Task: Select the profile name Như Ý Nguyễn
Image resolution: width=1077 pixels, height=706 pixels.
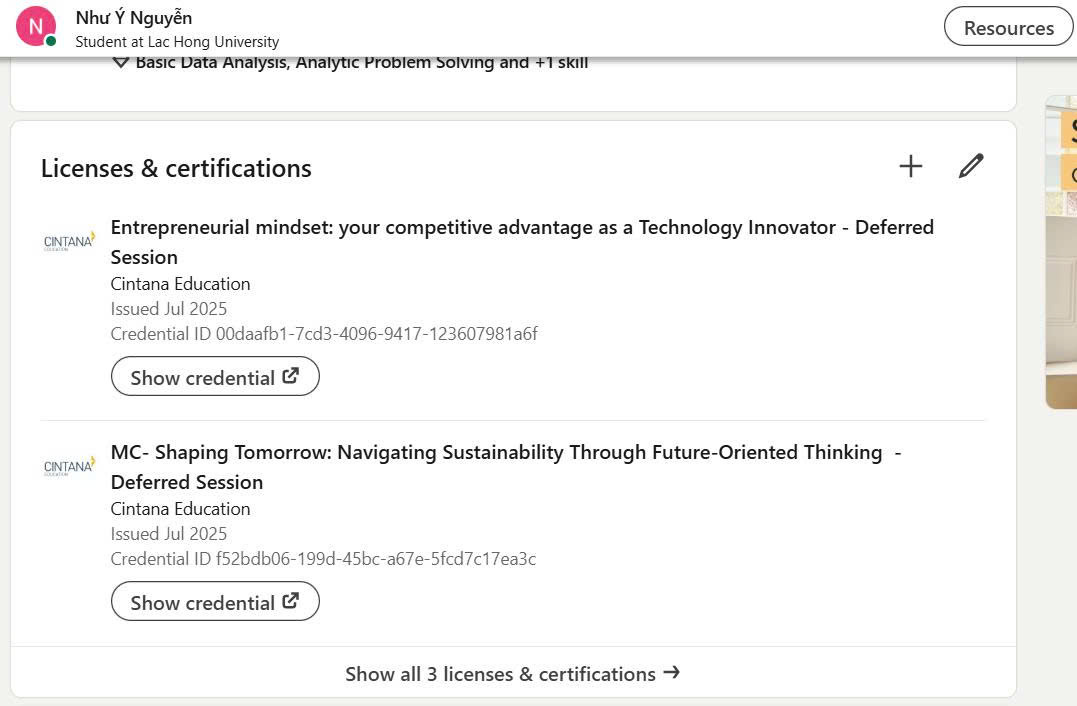Action: coord(134,17)
